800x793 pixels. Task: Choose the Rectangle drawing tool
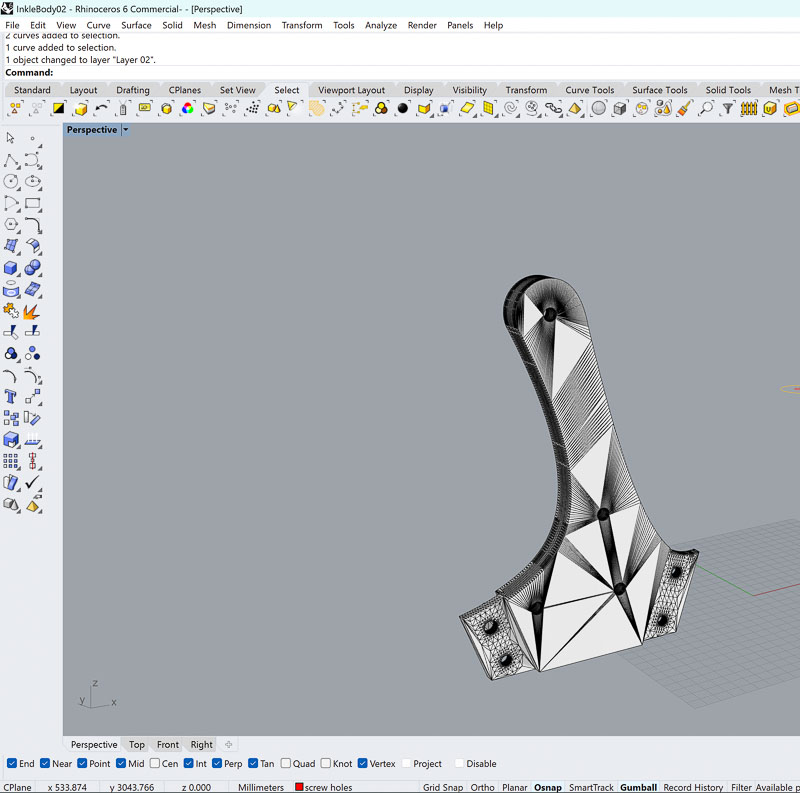[33, 204]
